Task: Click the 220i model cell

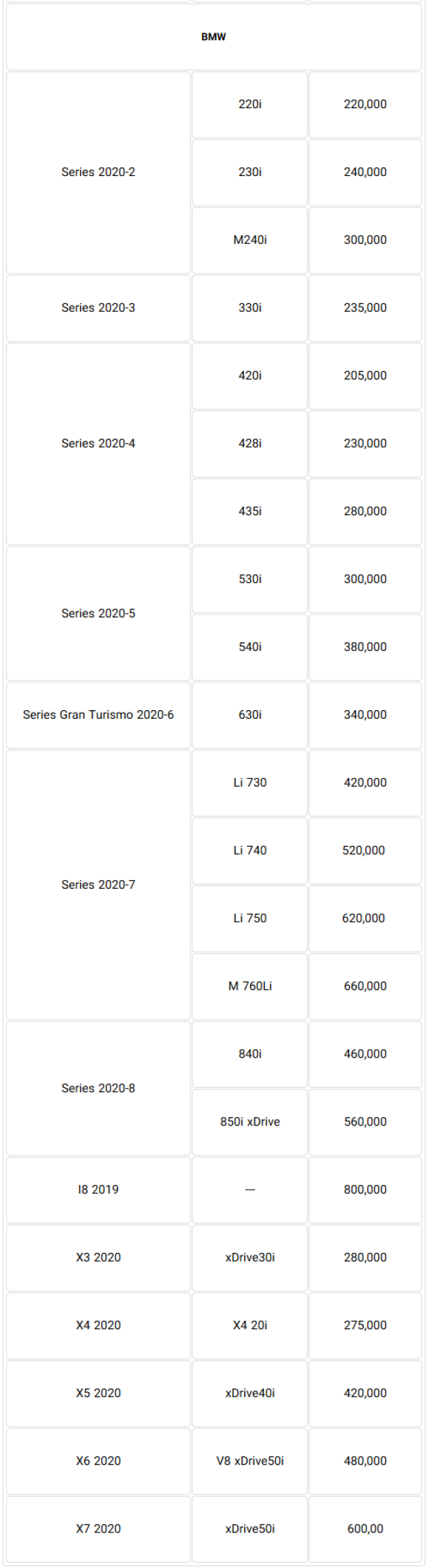Action: (x=249, y=104)
